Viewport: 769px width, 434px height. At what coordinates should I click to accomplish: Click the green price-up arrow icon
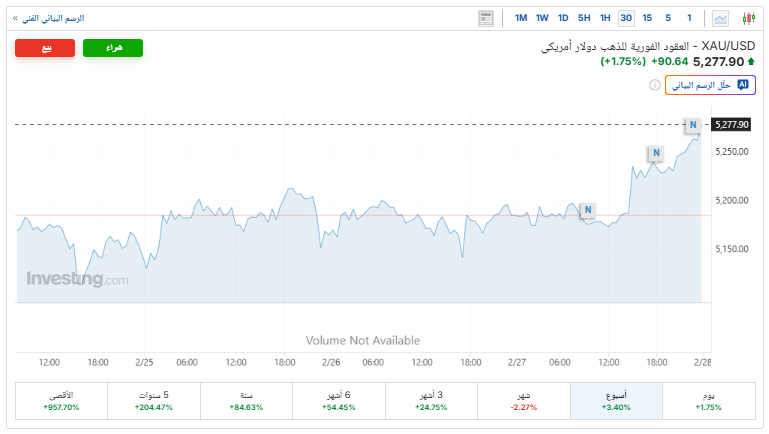(x=751, y=62)
